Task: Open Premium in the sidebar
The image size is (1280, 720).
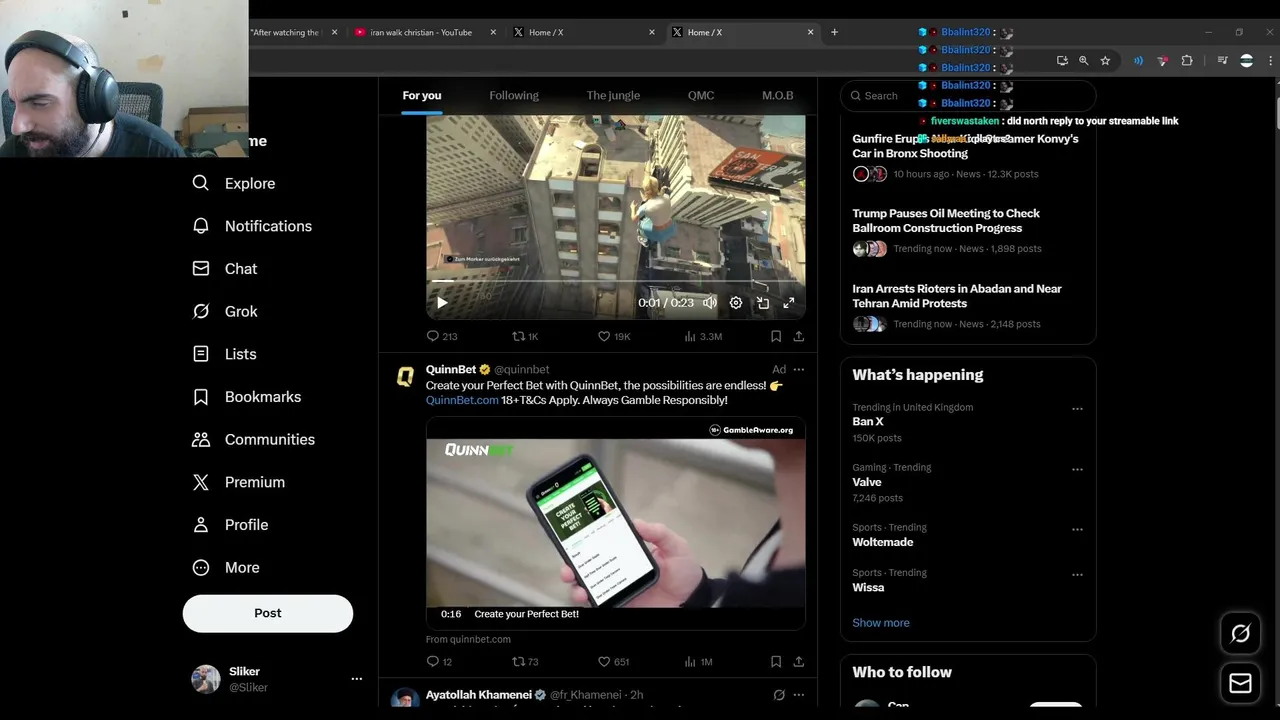Action: click(238, 482)
